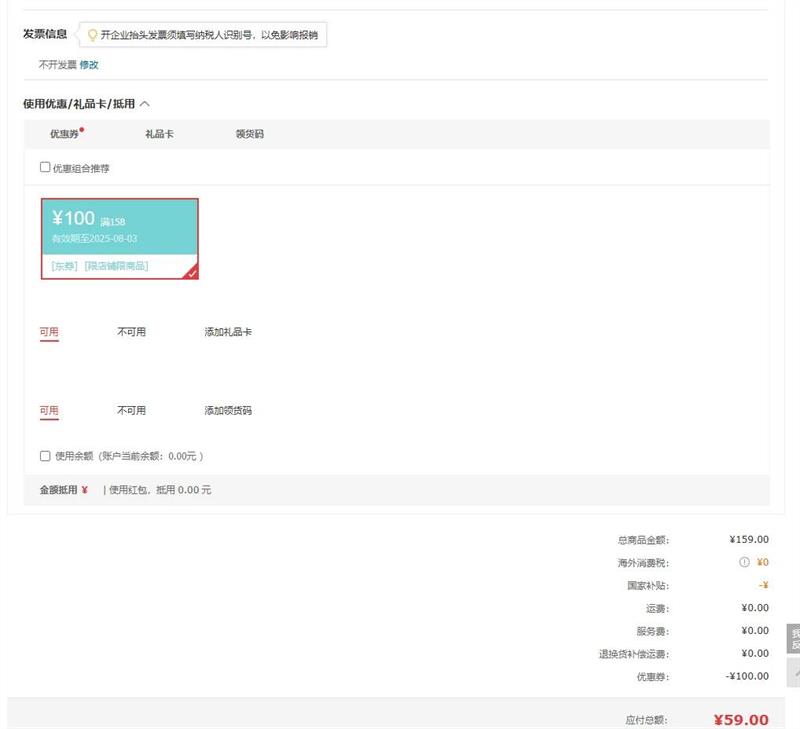The width and height of the screenshot is (800, 729).
Task: Show 不可用 pickup codes list
Action: pyautogui.click(x=131, y=411)
